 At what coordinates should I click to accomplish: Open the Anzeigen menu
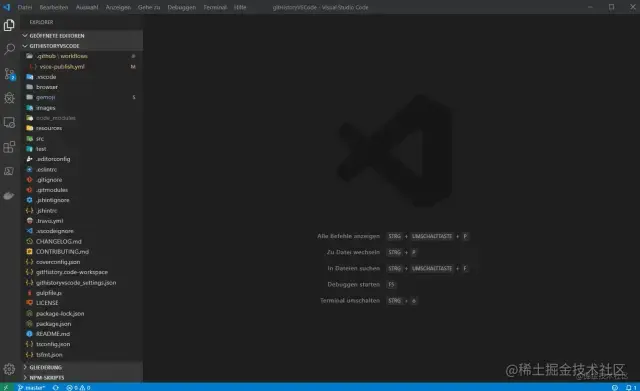click(x=118, y=7)
